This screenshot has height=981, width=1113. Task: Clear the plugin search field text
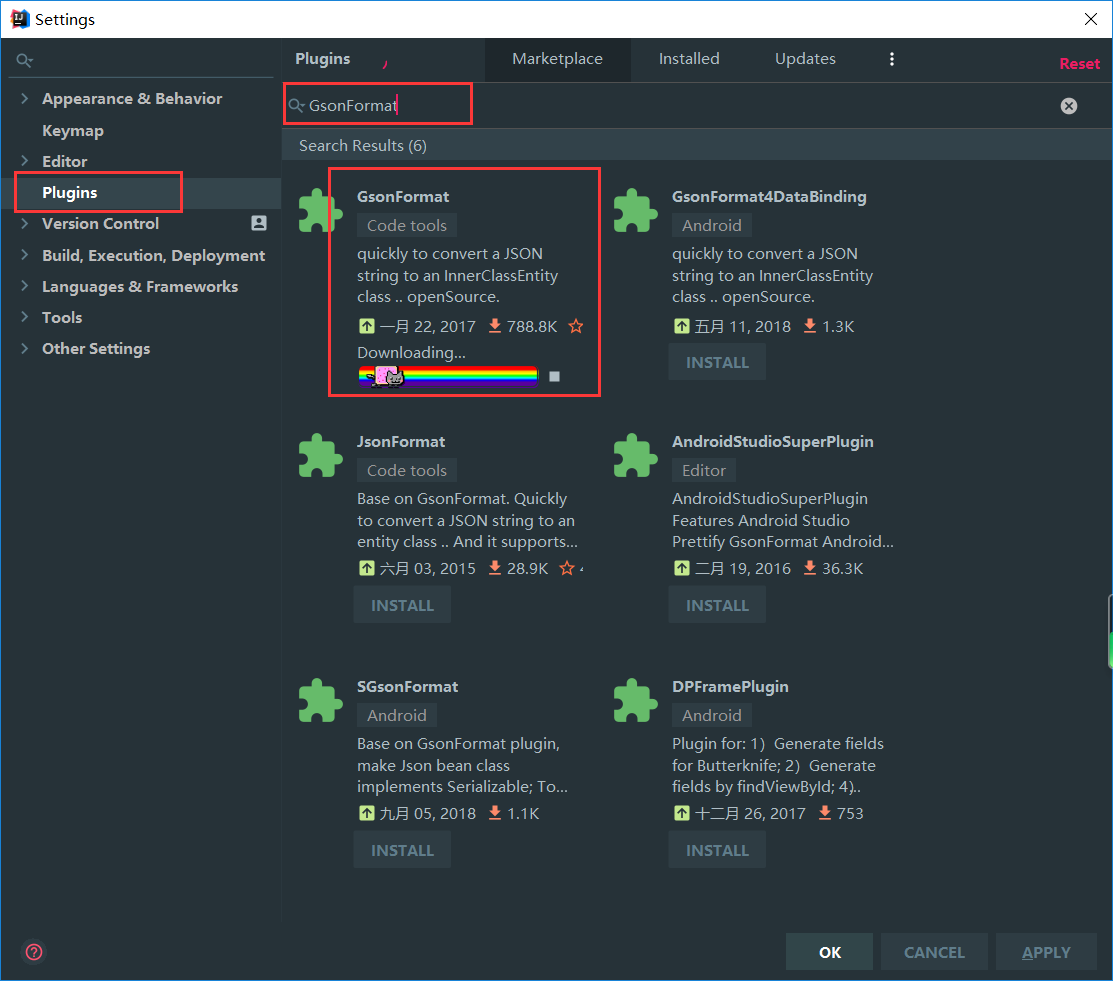point(1069,105)
